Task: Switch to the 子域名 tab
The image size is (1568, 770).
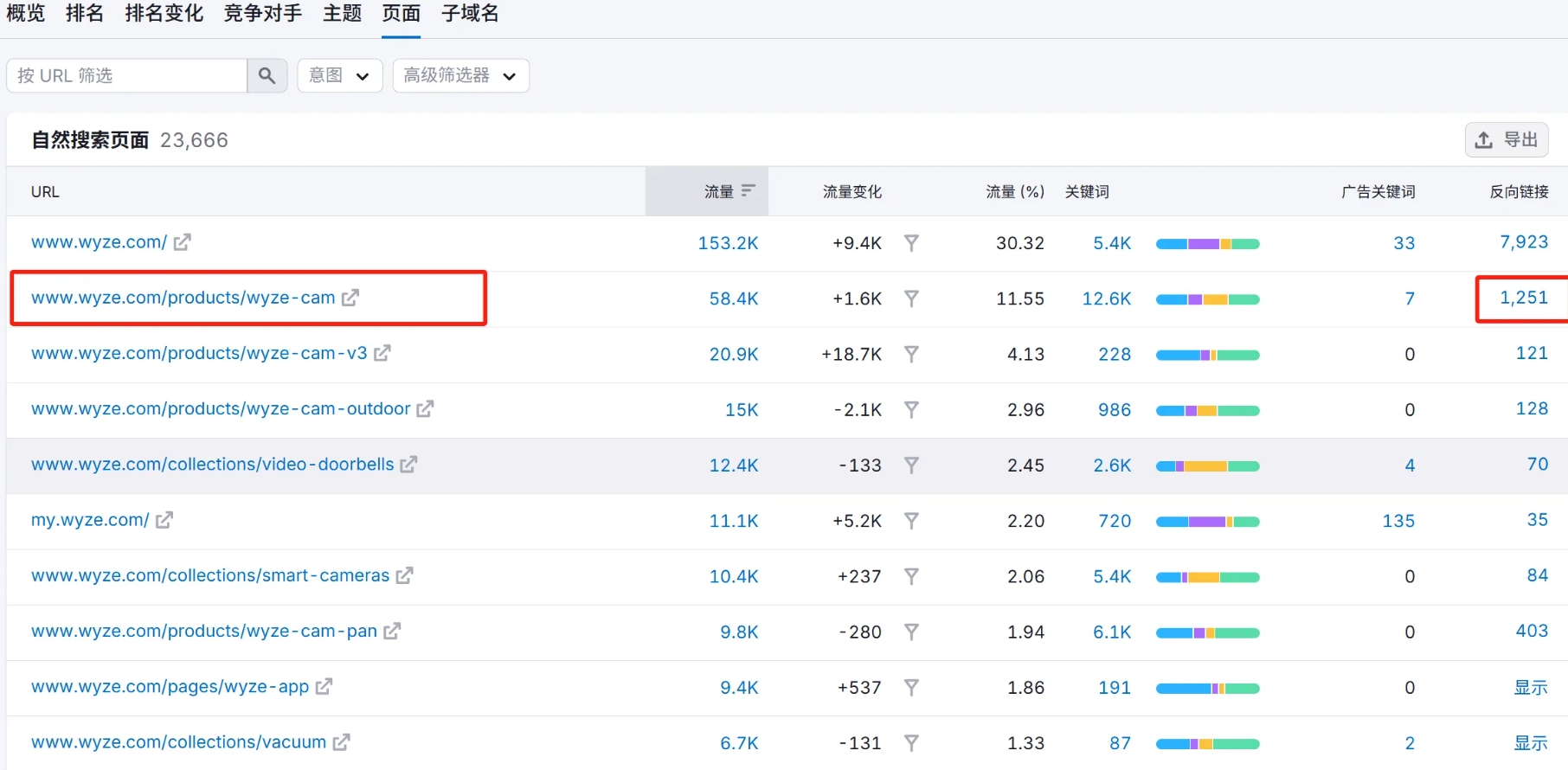Action: click(470, 14)
